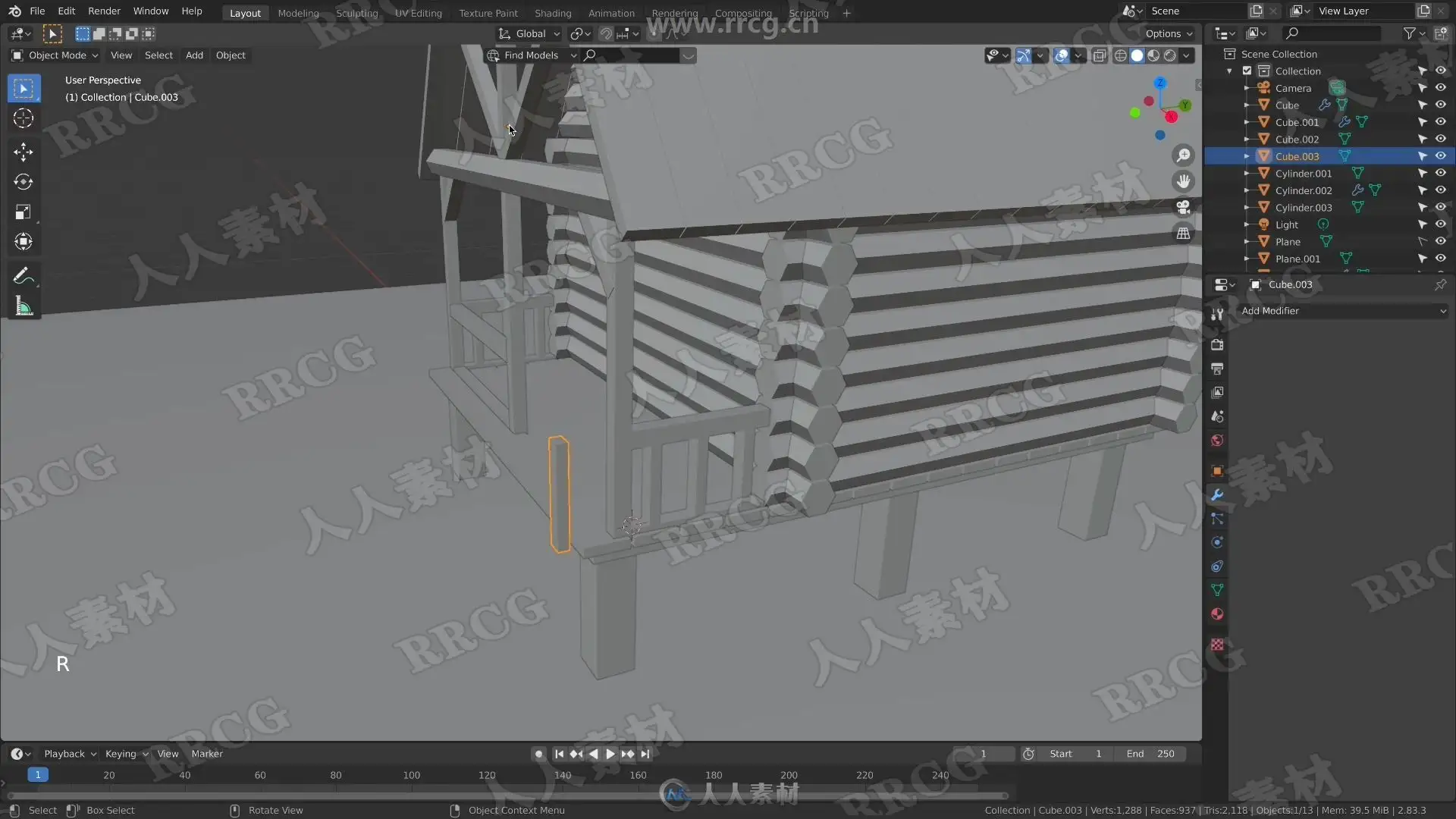Activate the Annotate pencil tool

click(x=23, y=276)
